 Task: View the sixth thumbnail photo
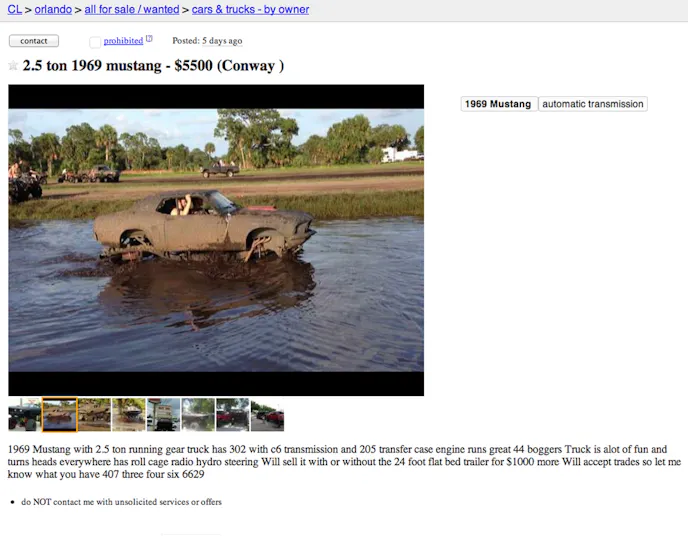pyautogui.click(x=198, y=415)
